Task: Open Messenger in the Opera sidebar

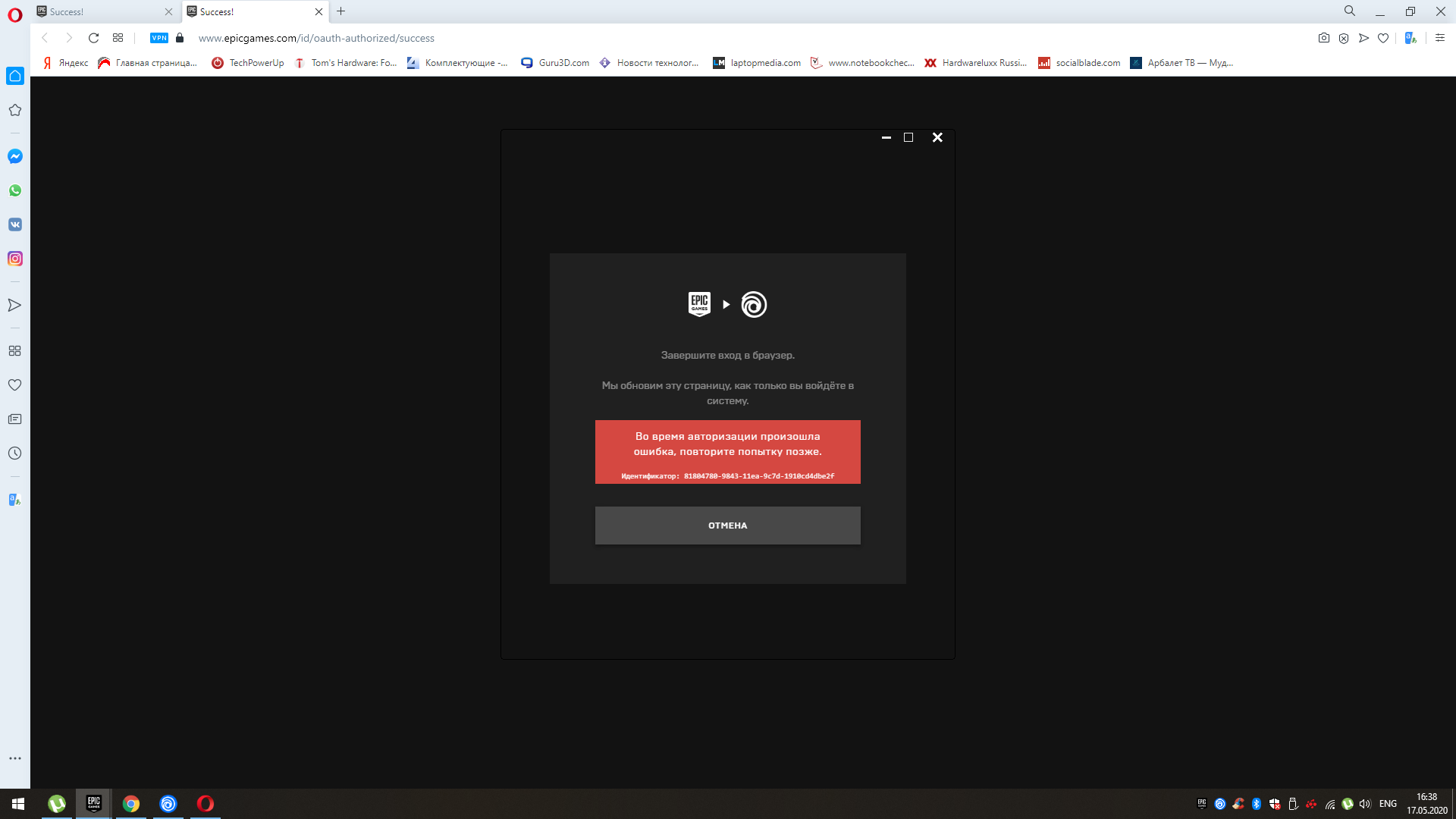Action: tap(15, 156)
